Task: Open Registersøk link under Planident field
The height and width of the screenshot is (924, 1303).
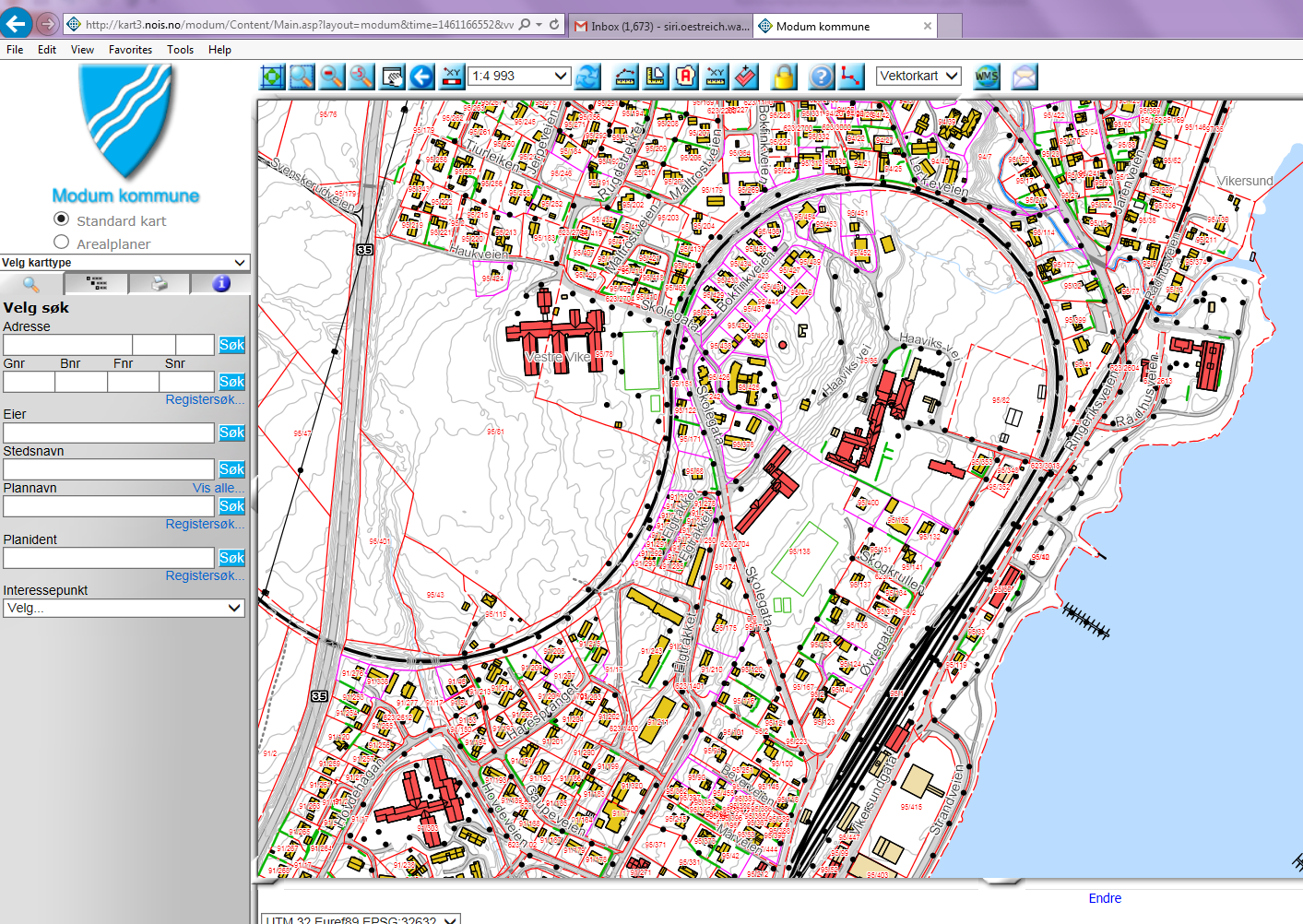Action: pyautogui.click(x=205, y=575)
